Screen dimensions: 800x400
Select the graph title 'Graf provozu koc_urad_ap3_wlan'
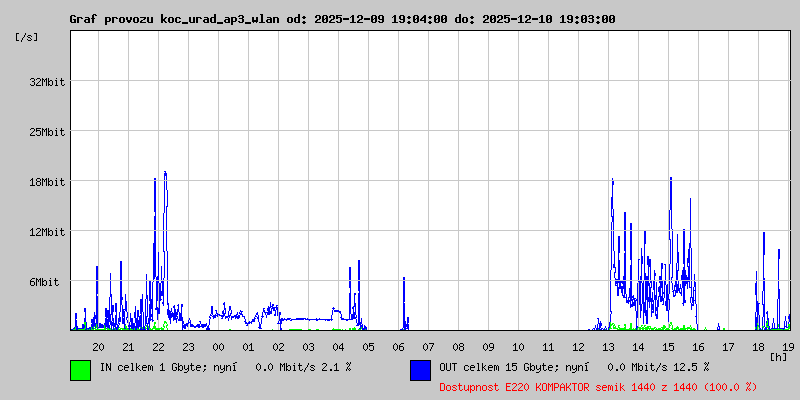pos(173,19)
